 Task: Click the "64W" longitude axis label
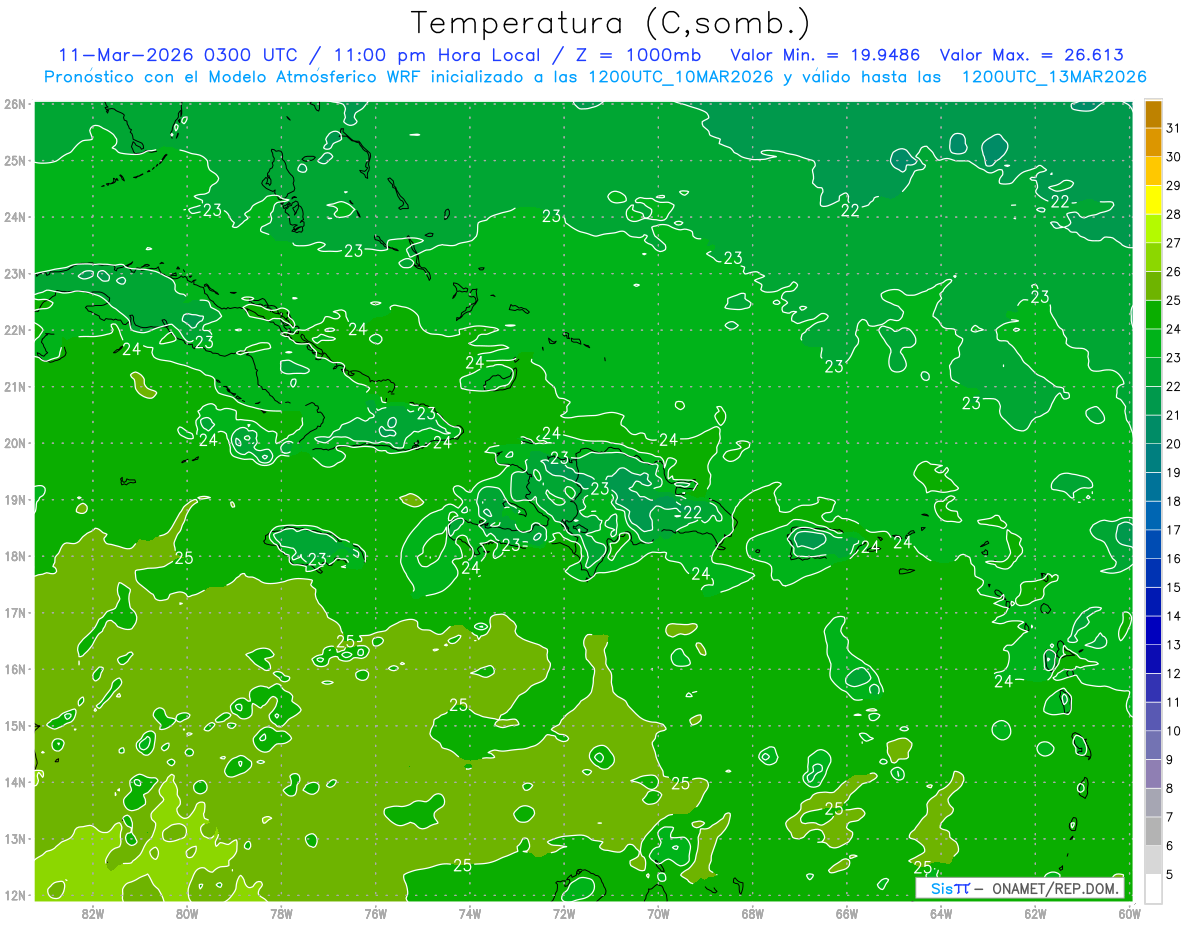pos(941,913)
